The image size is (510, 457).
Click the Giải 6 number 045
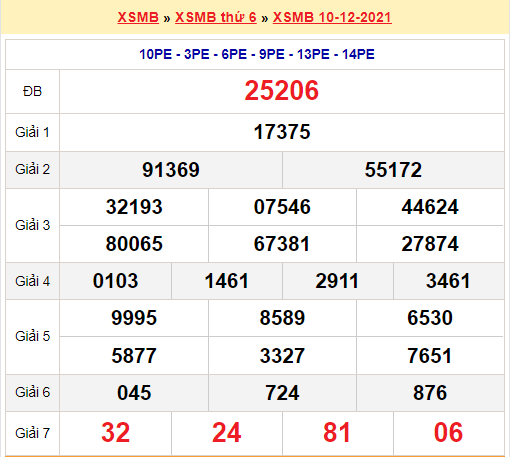pyautogui.click(x=134, y=392)
